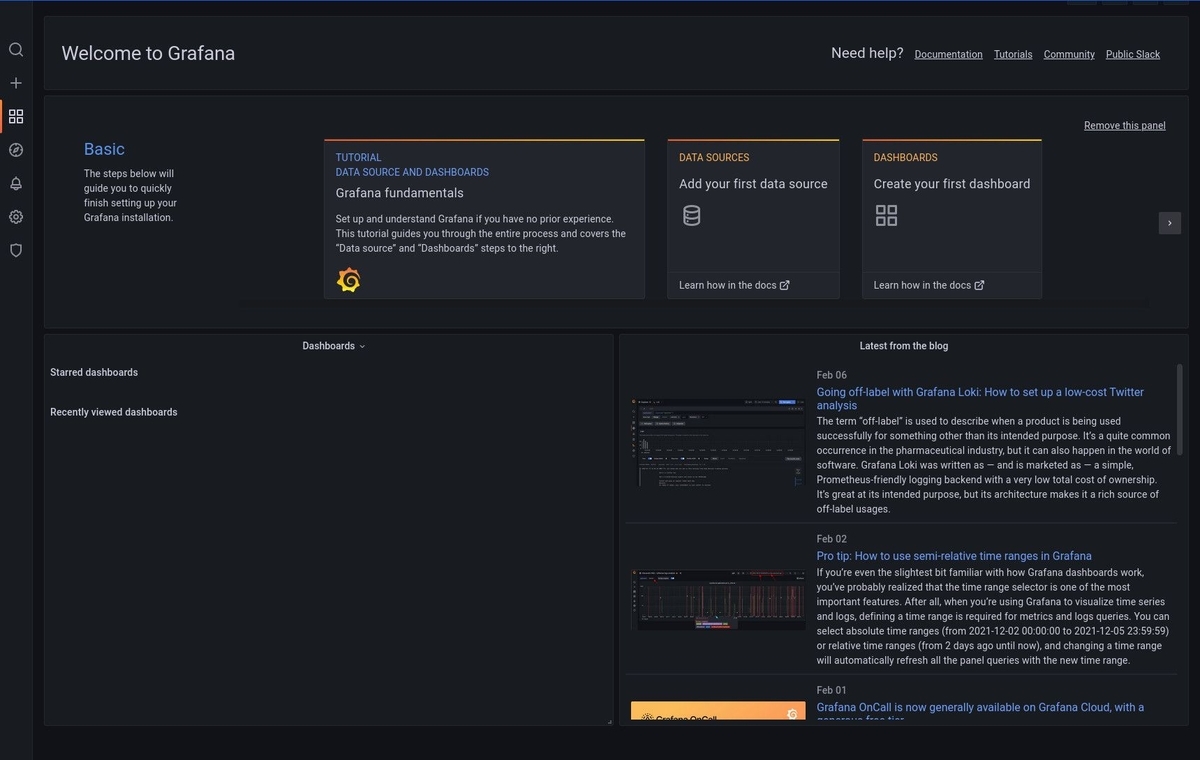This screenshot has width=1200, height=760.
Task: Click the plus icon to create new content
Action: (15, 82)
